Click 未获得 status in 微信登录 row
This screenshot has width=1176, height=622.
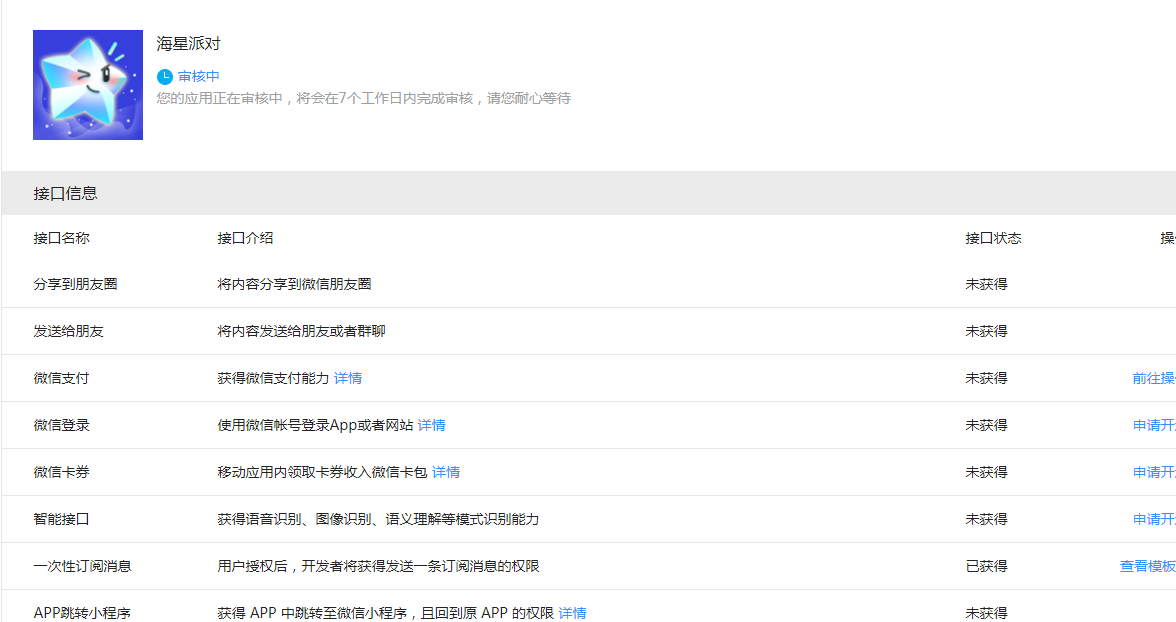[986, 425]
